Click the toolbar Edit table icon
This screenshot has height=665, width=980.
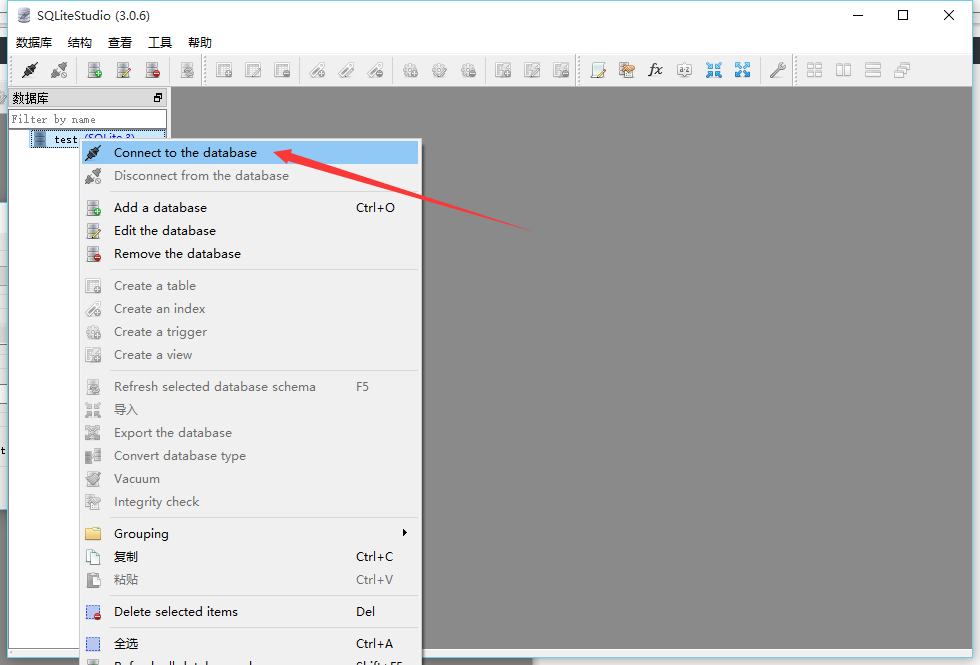253,70
